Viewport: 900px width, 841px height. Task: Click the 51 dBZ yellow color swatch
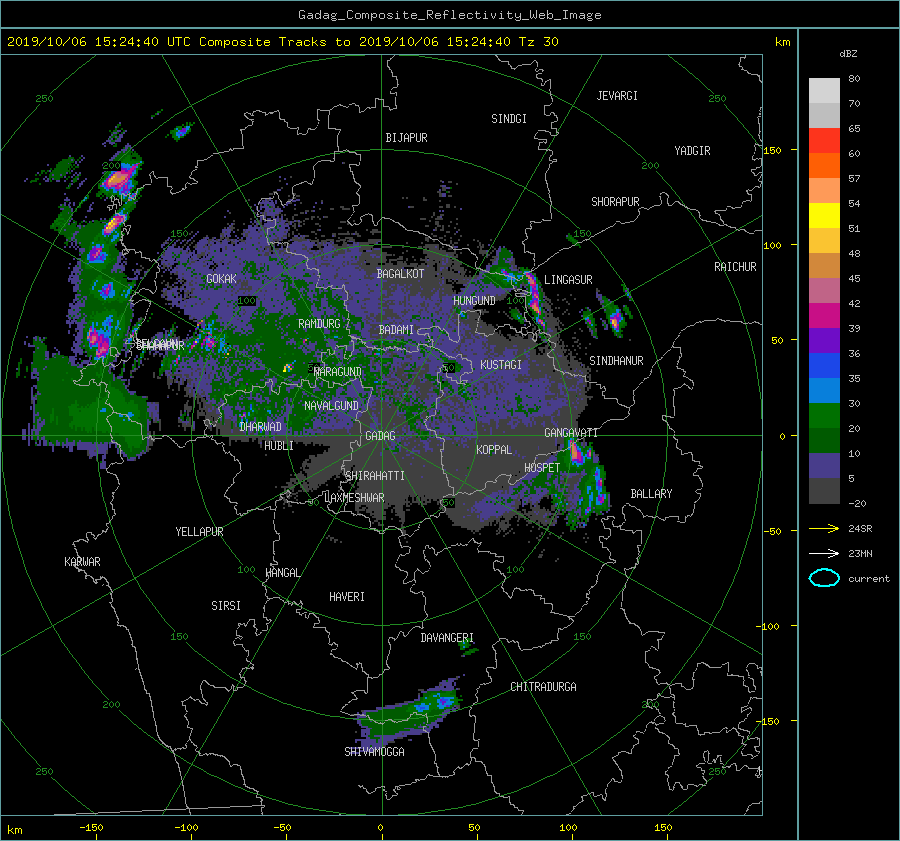824,215
